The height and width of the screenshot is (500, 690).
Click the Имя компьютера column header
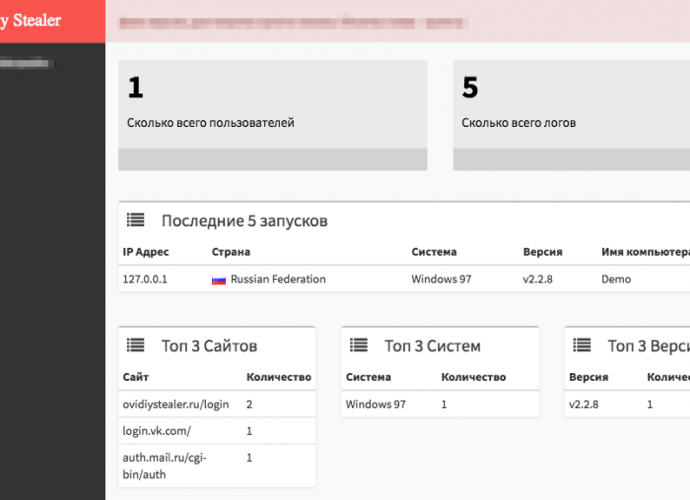(646, 252)
